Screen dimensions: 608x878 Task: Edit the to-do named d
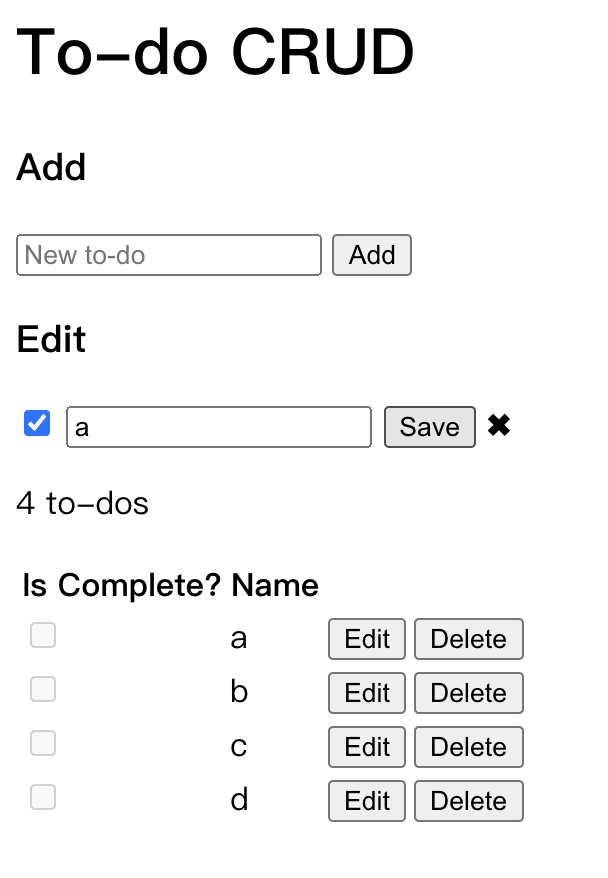[367, 801]
